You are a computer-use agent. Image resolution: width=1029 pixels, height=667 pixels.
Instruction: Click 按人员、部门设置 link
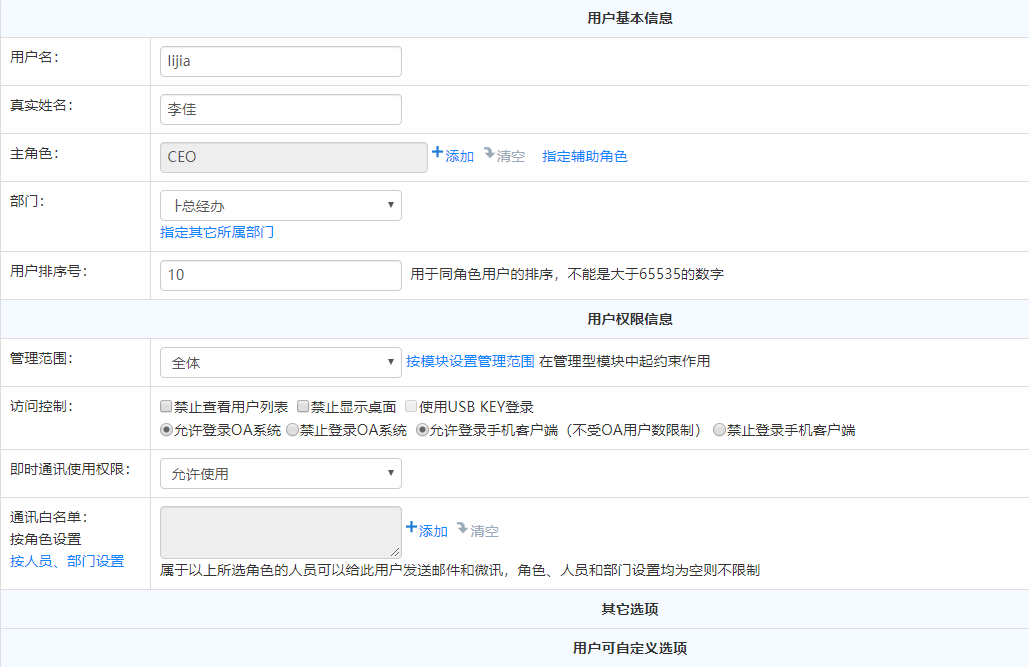pos(67,562)
